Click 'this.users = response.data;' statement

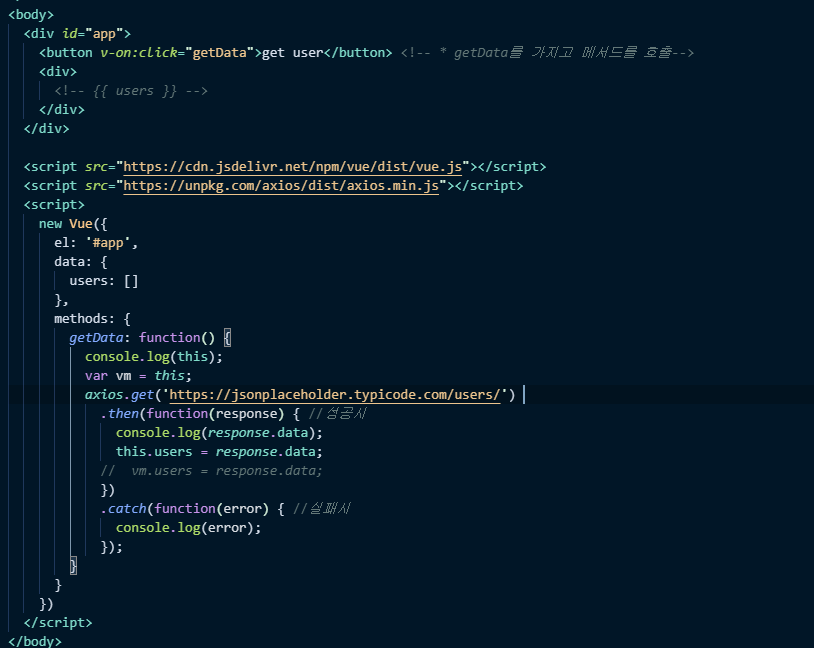coord(219,452)
